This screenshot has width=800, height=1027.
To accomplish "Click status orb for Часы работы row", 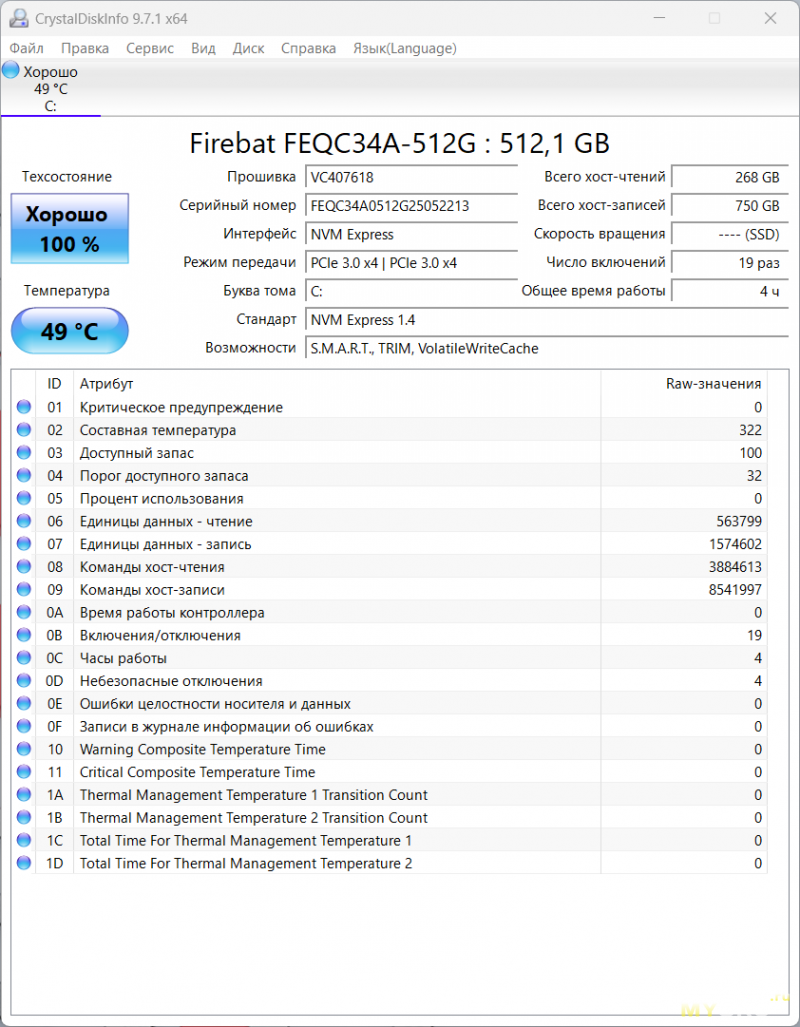I will click(x=24, y=658).
